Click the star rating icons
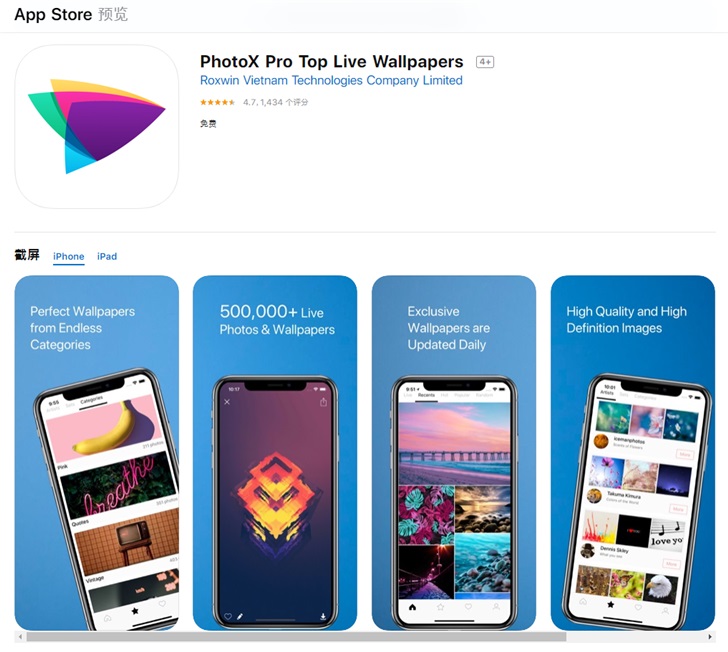 pyautogui.click(x=217, y=102)
